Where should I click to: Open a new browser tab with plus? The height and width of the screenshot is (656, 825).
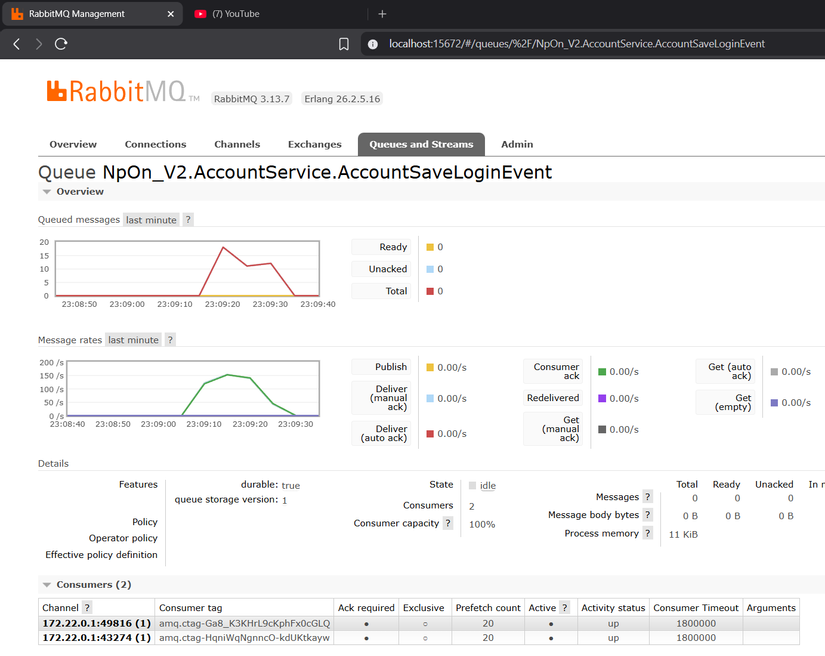(x=383, y=14)
